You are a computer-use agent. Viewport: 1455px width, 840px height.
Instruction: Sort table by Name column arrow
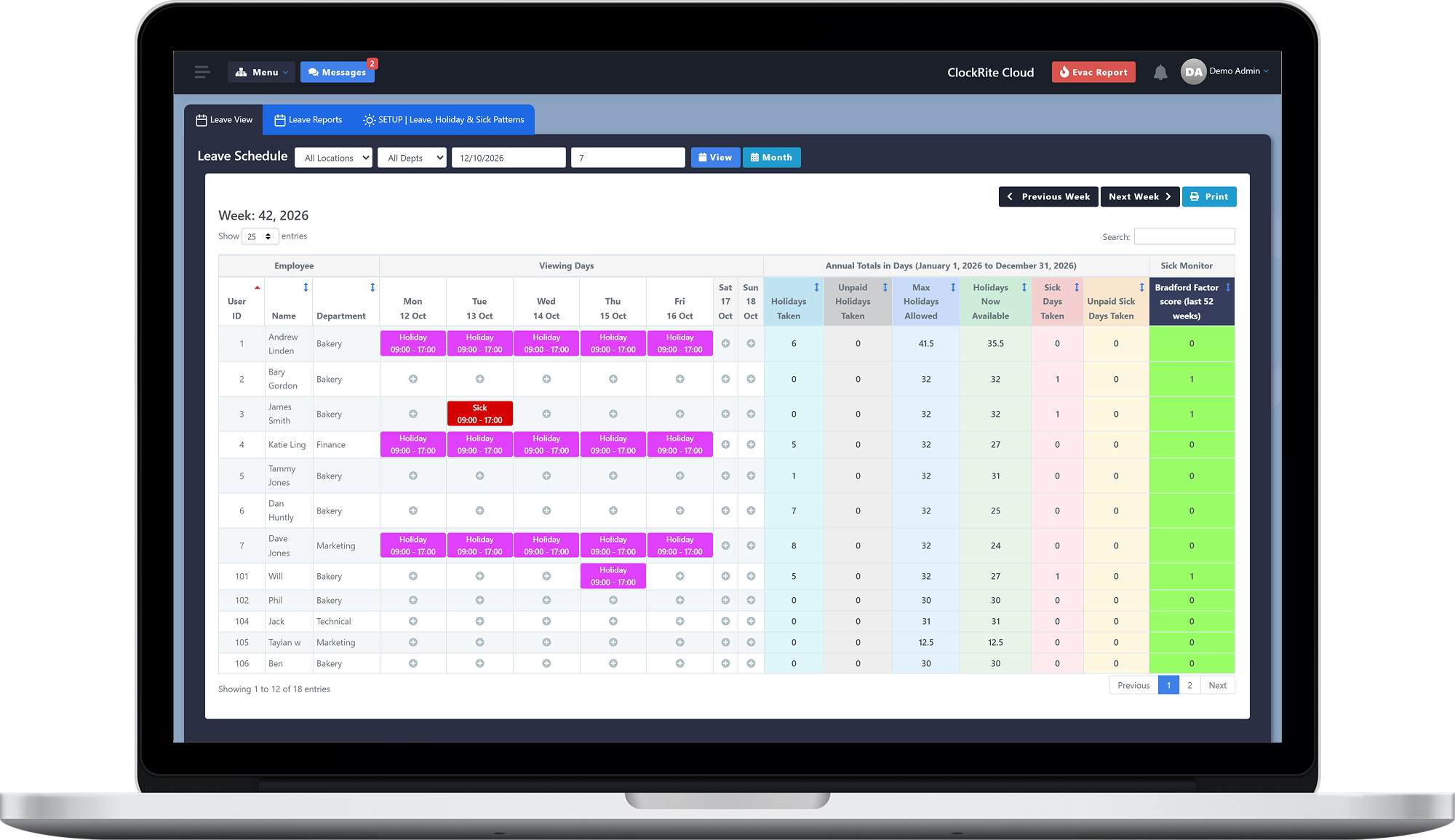point(306,287)
